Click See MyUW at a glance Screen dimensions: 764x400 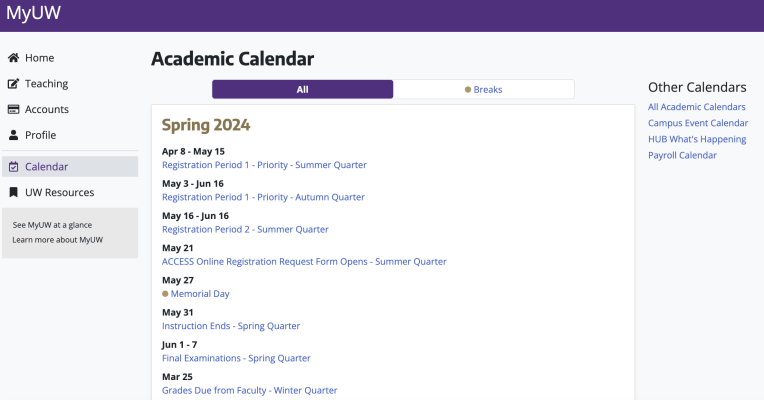(x=52, y=225)
